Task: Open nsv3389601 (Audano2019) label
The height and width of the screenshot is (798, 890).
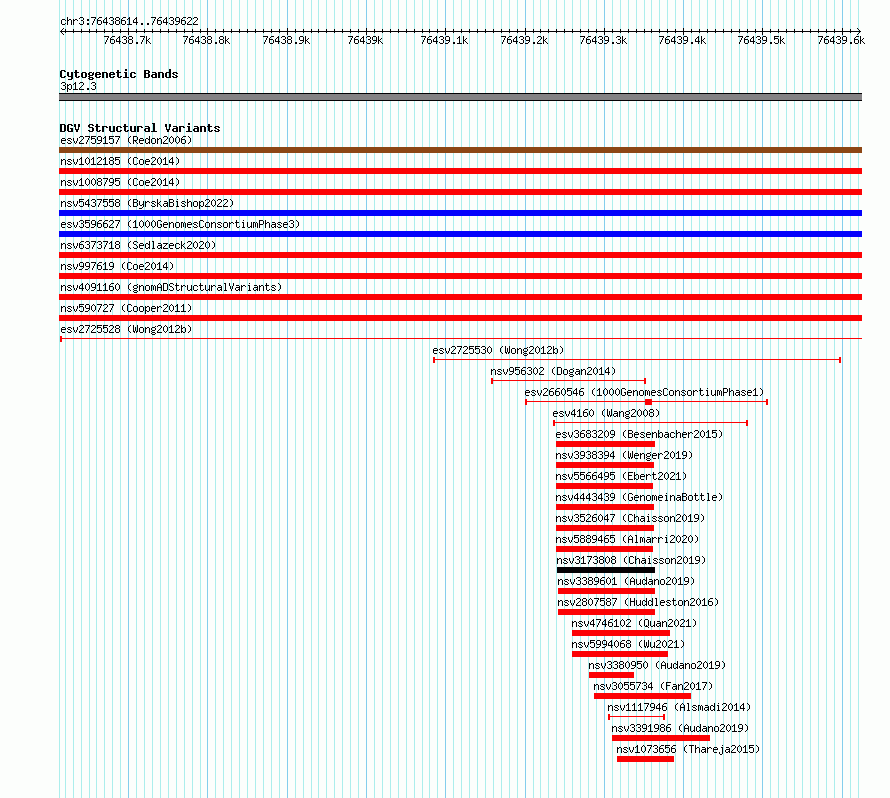Action: point(626,581)
